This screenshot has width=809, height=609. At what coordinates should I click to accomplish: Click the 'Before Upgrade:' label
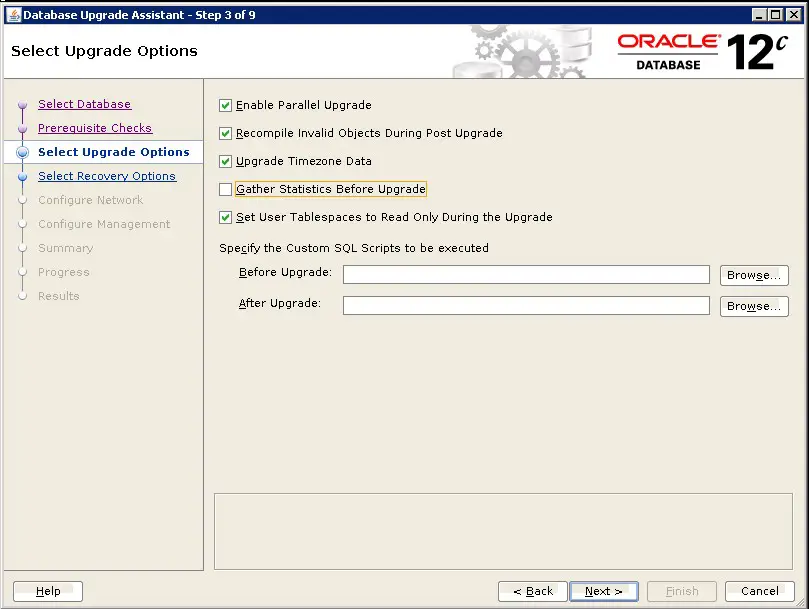[x=285, y=273]
